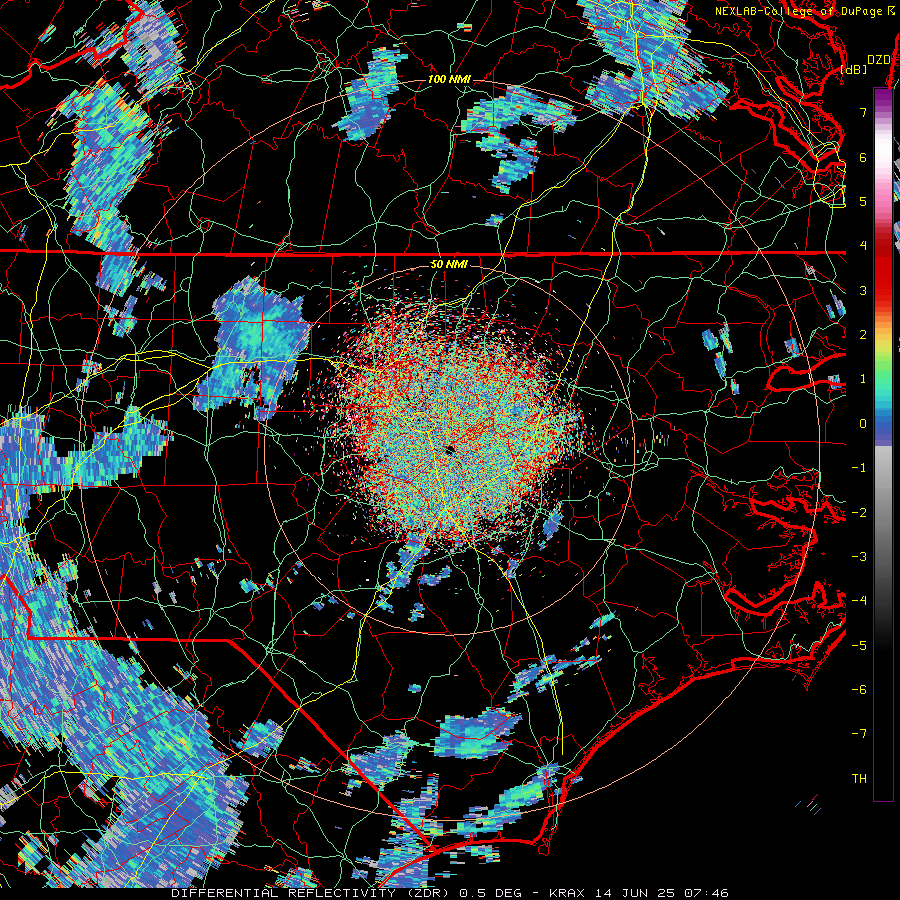Image resolution: width=900 pixels, height=900 pixels.
Task: Click the "3" value on the color scale
Action: [x=863, y=290]
